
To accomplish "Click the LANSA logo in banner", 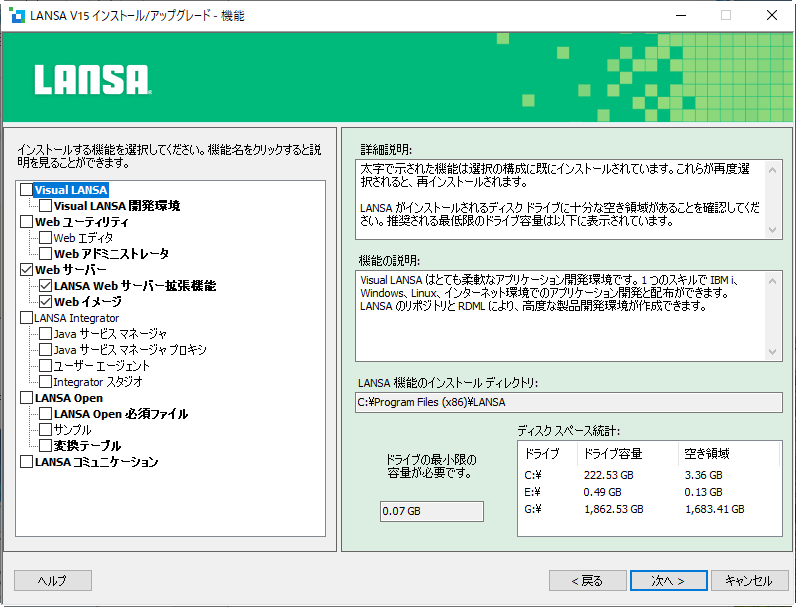I will (x=93, y=79).
